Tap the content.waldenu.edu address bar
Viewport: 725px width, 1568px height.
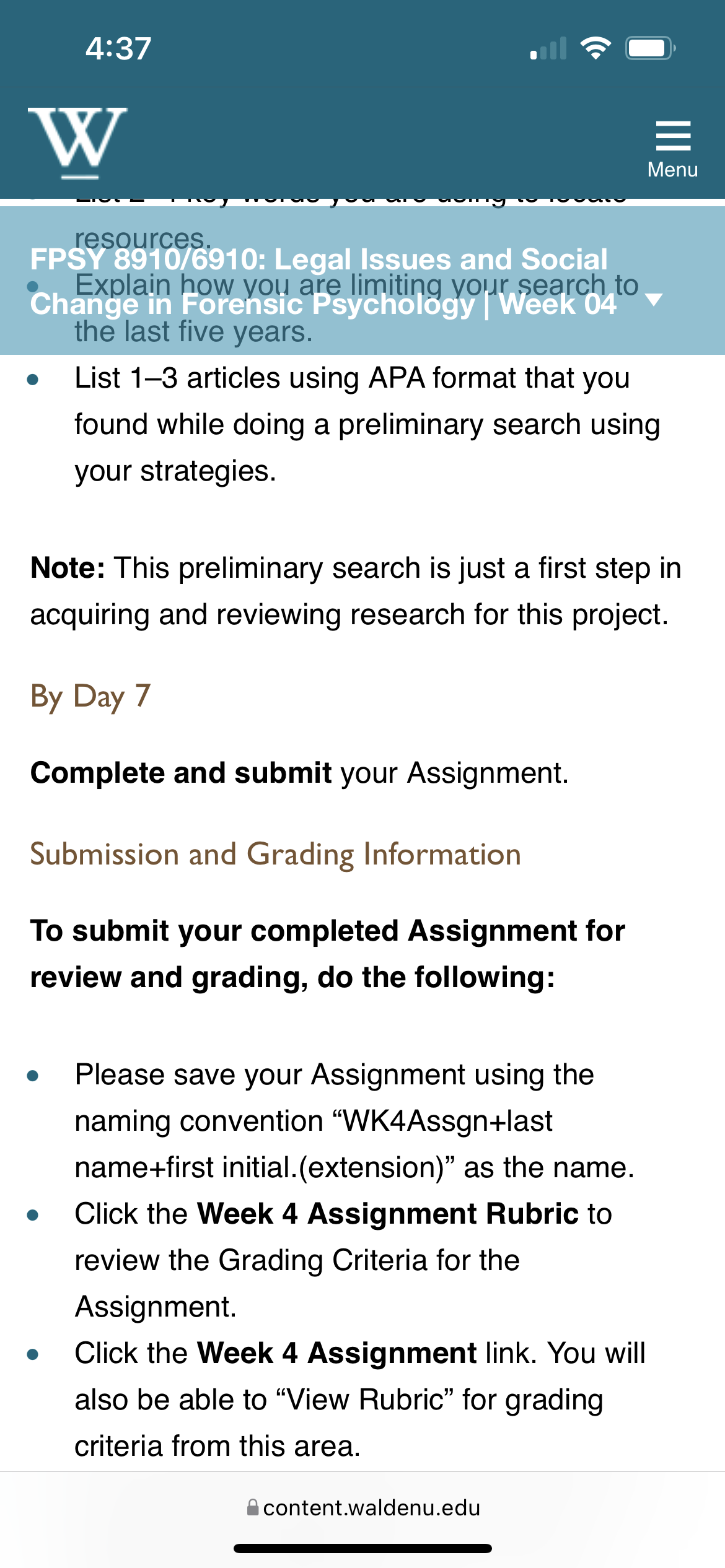[x=362, y=1507]
